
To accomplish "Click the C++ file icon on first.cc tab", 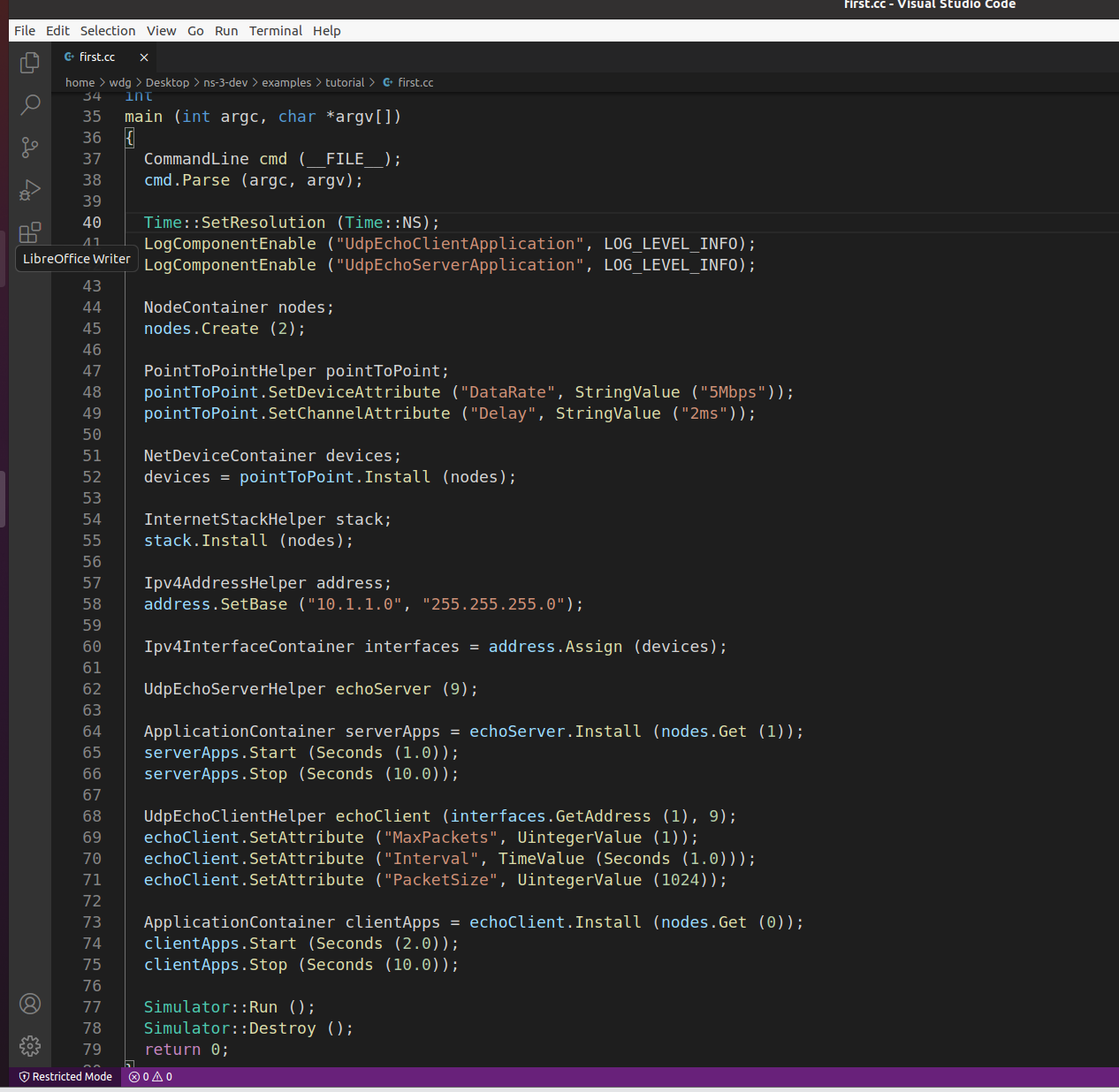I will (69, 57).
